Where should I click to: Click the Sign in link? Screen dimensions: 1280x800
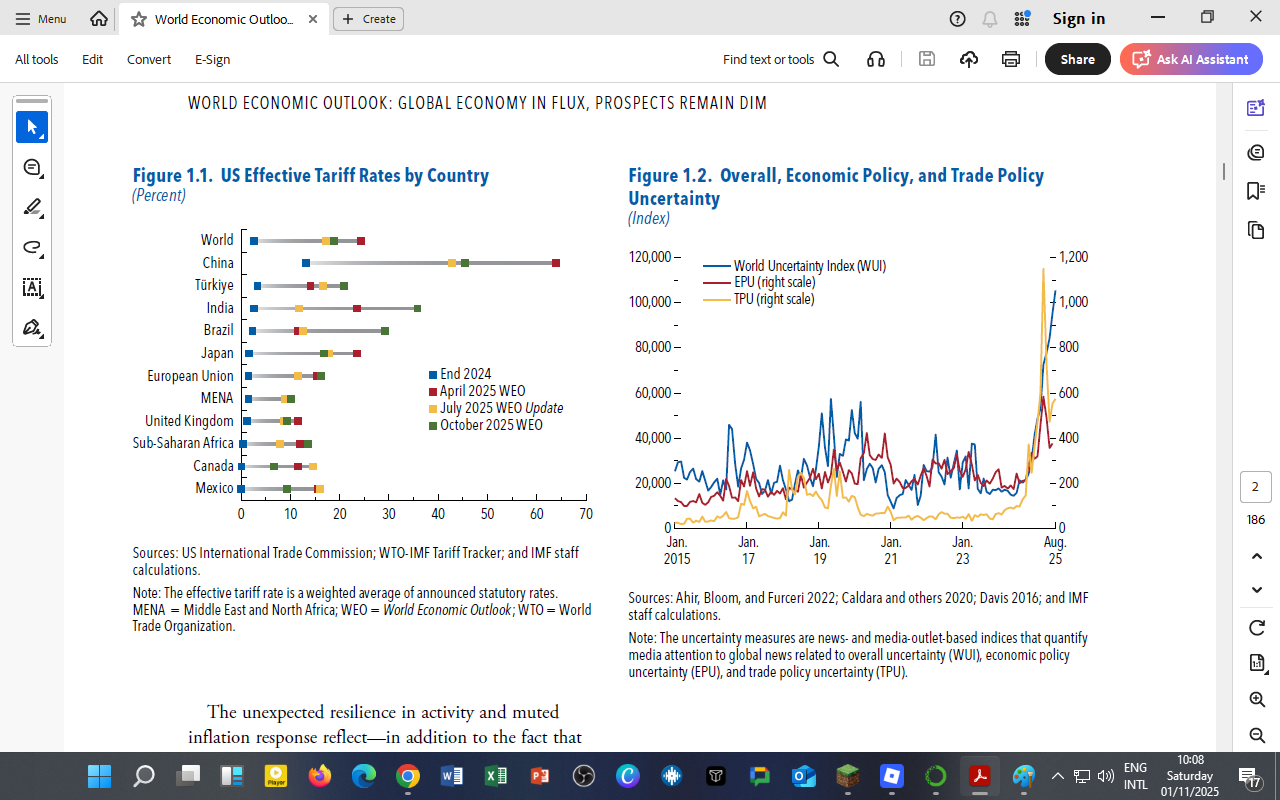1078,17
